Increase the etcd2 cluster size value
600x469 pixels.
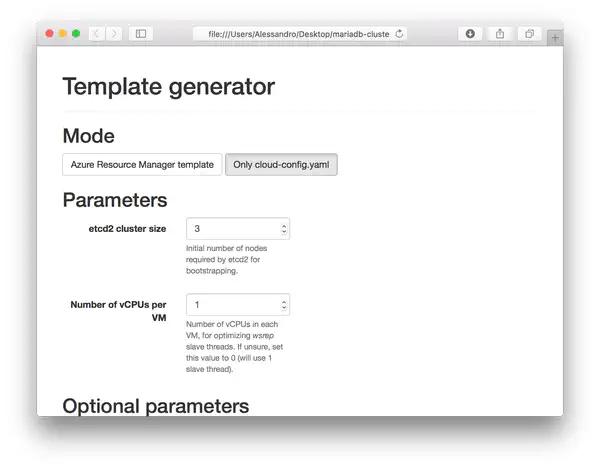(x=284, y=225)
